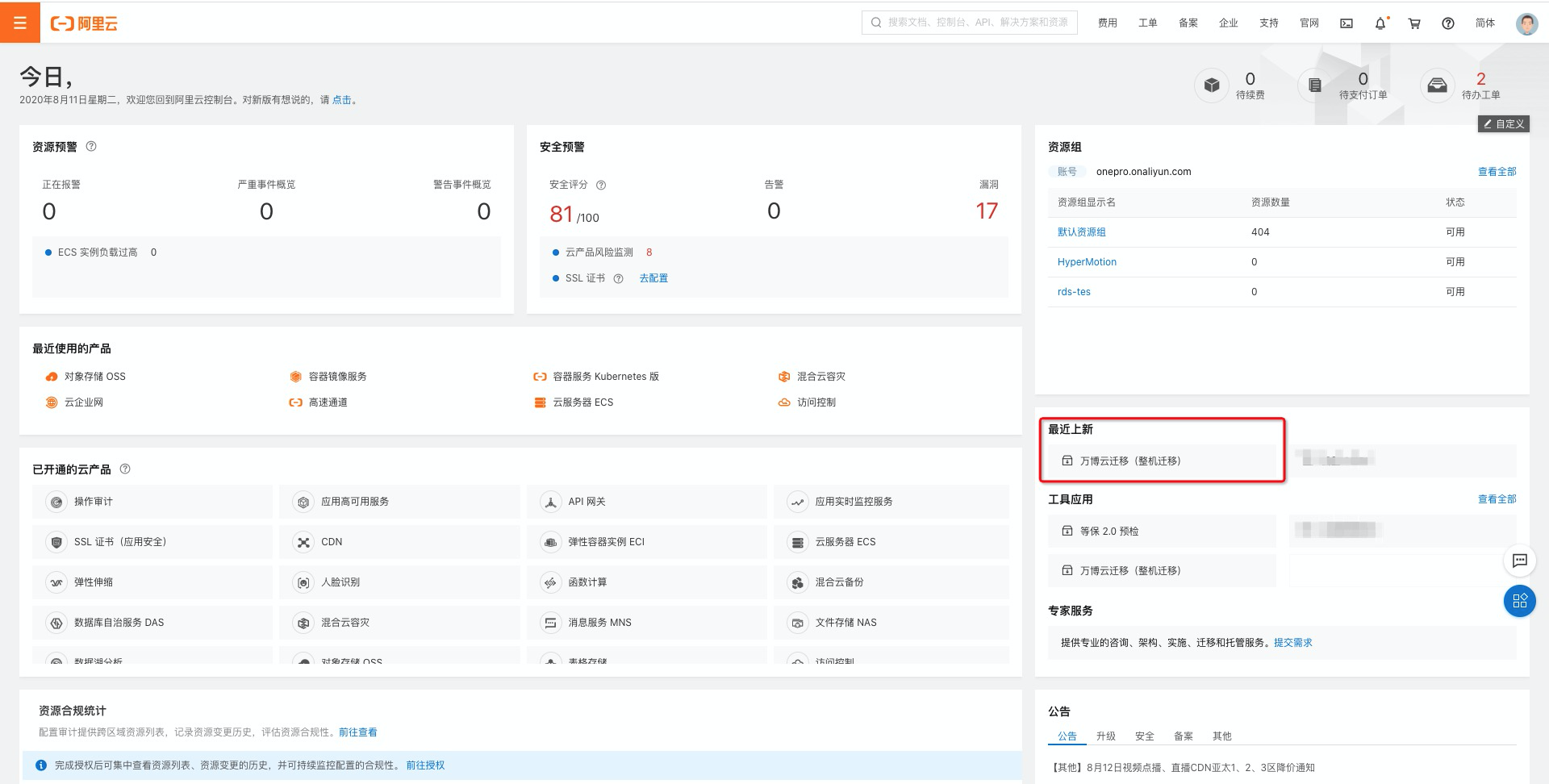Viewport: 1549px width, 784px height.
Task: Open the user avatar menu
Action: click(1526, 23)
